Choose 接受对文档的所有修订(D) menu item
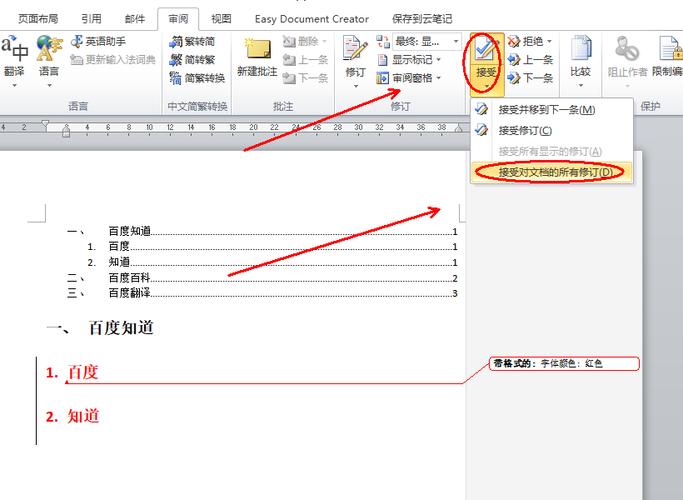683x500 pixels. (551, 172)
